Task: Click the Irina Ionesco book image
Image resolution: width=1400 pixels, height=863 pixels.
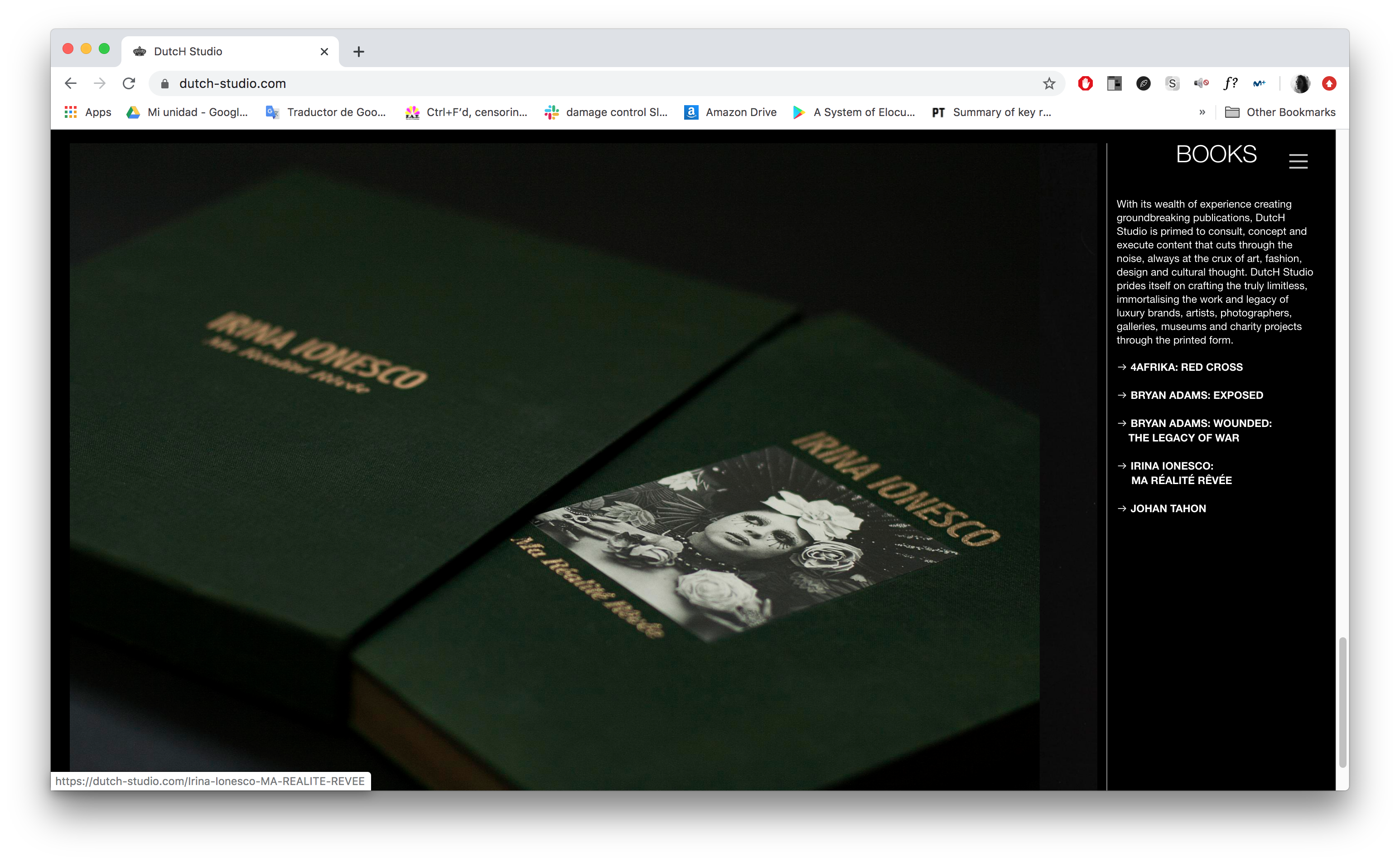Action: 583,466
